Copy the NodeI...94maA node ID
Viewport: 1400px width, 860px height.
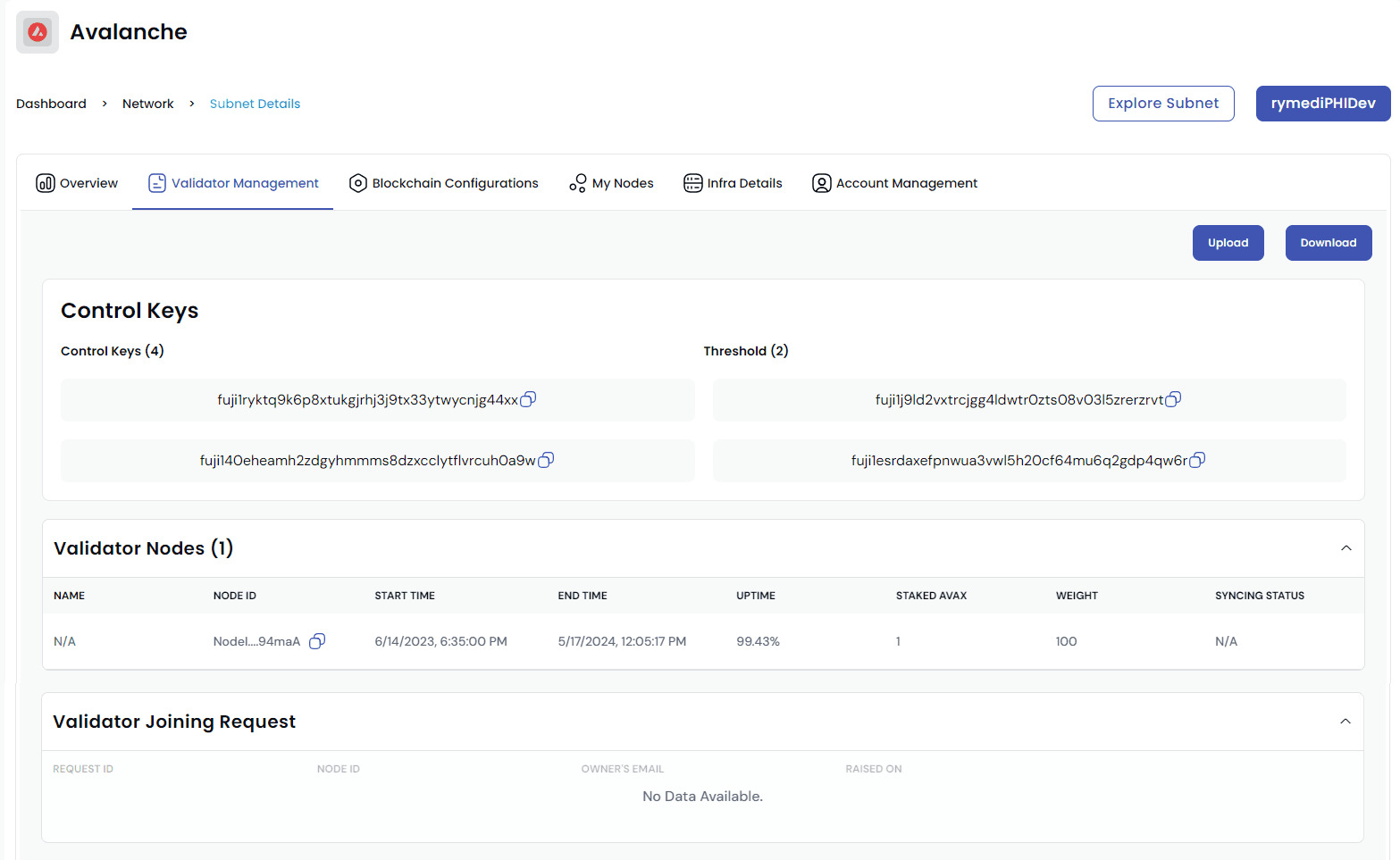point(317,641)
